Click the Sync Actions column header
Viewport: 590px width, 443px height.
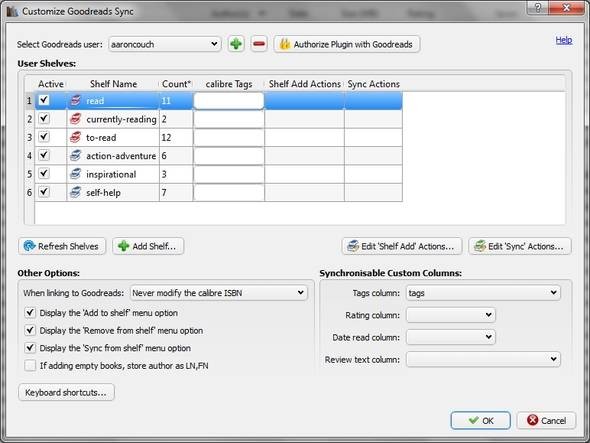pos(373,84)
